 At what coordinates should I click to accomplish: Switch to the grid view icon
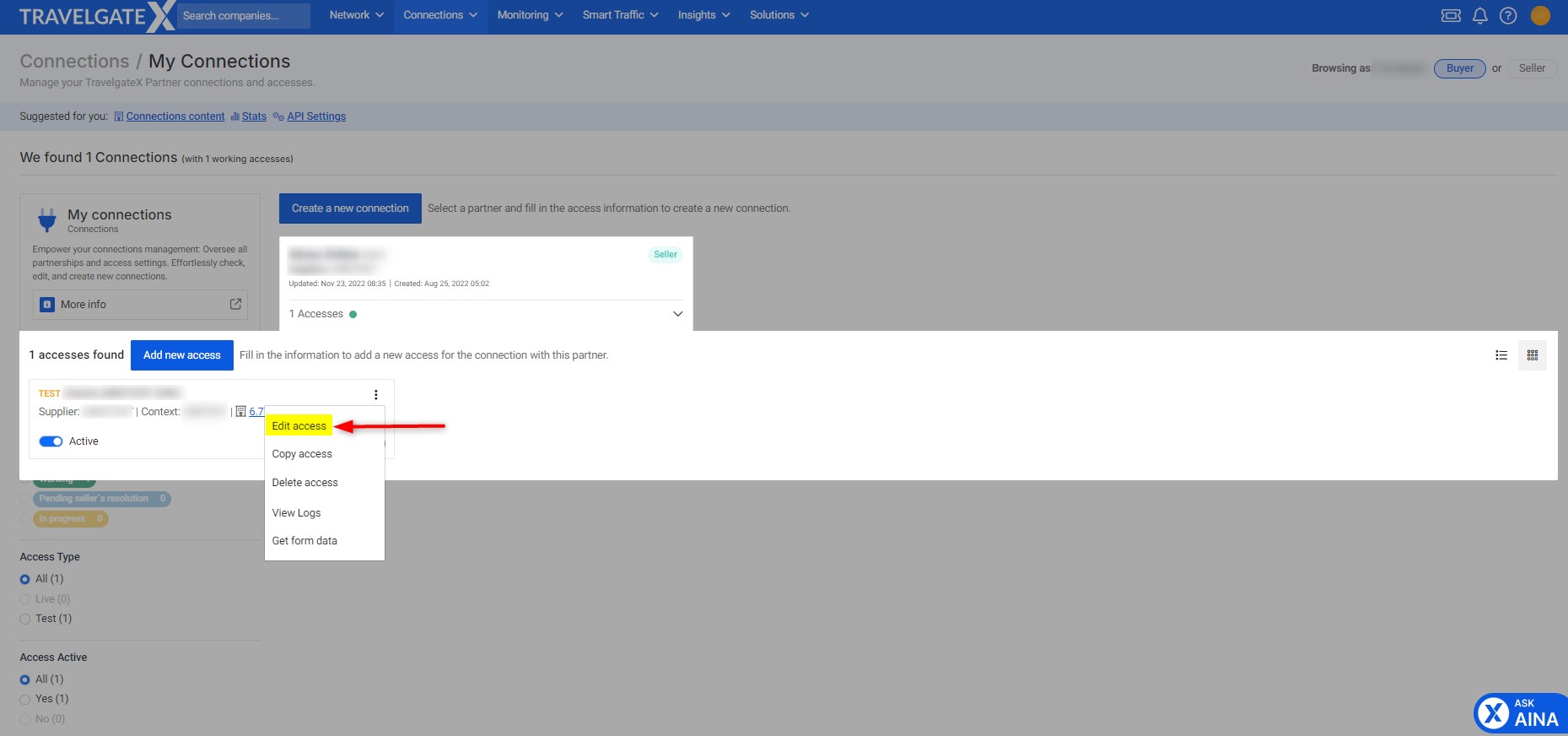pos(1533,355)
